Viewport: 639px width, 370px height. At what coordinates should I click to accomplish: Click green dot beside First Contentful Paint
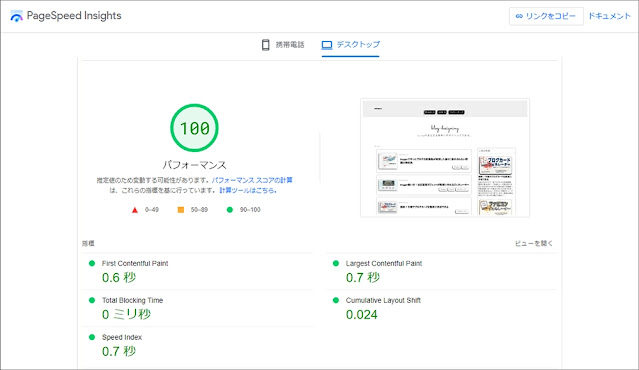pyautogui.click(x=92, y=264)
